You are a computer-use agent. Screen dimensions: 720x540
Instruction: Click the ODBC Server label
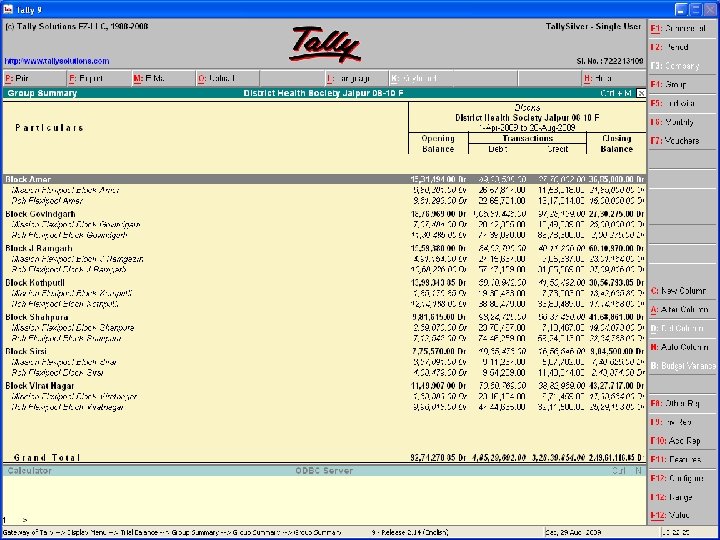point(324,471)
